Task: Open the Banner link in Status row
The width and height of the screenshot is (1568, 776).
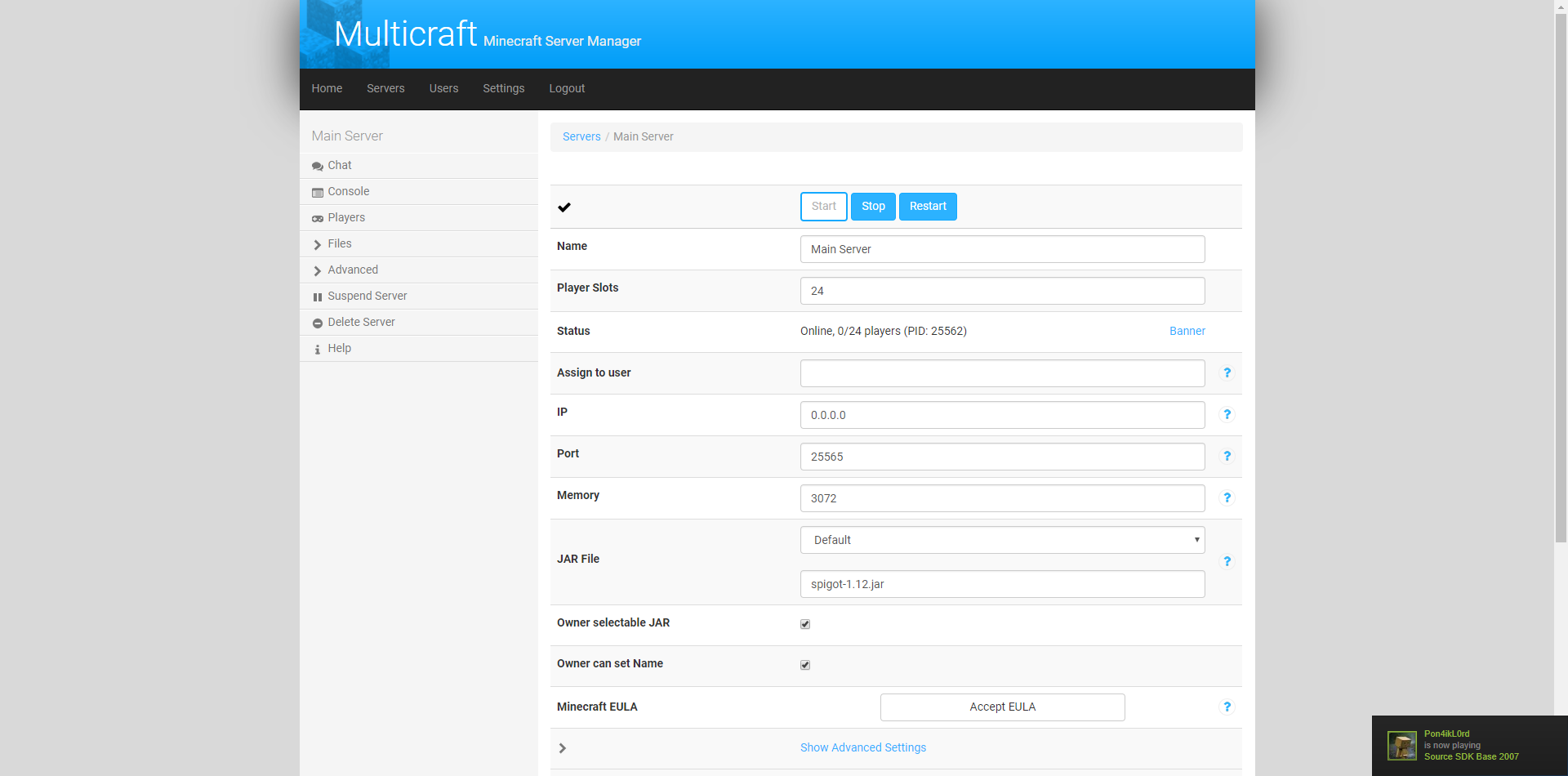Action: (x=1187, y=331)
